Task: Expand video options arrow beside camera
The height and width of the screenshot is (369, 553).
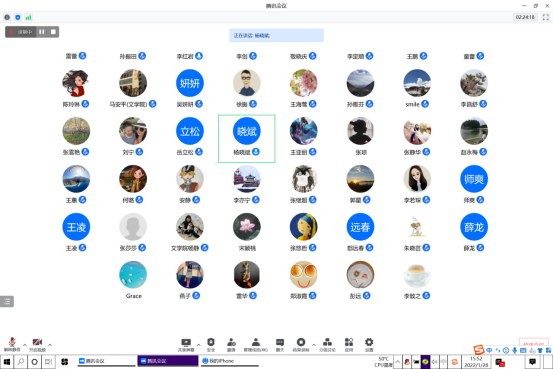Action: (50, 345)
